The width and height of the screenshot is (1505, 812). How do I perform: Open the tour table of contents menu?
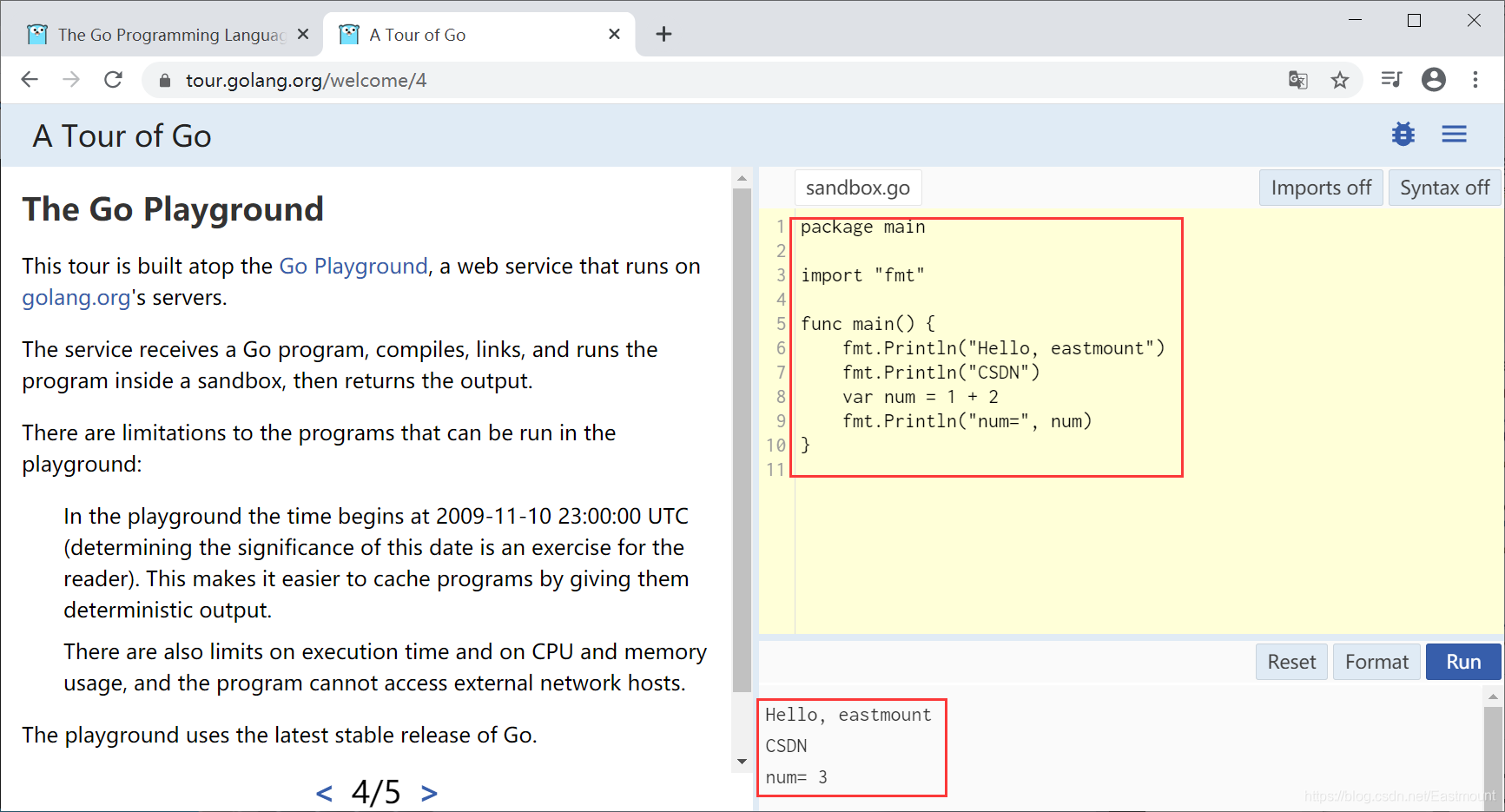coord(1455,135)
